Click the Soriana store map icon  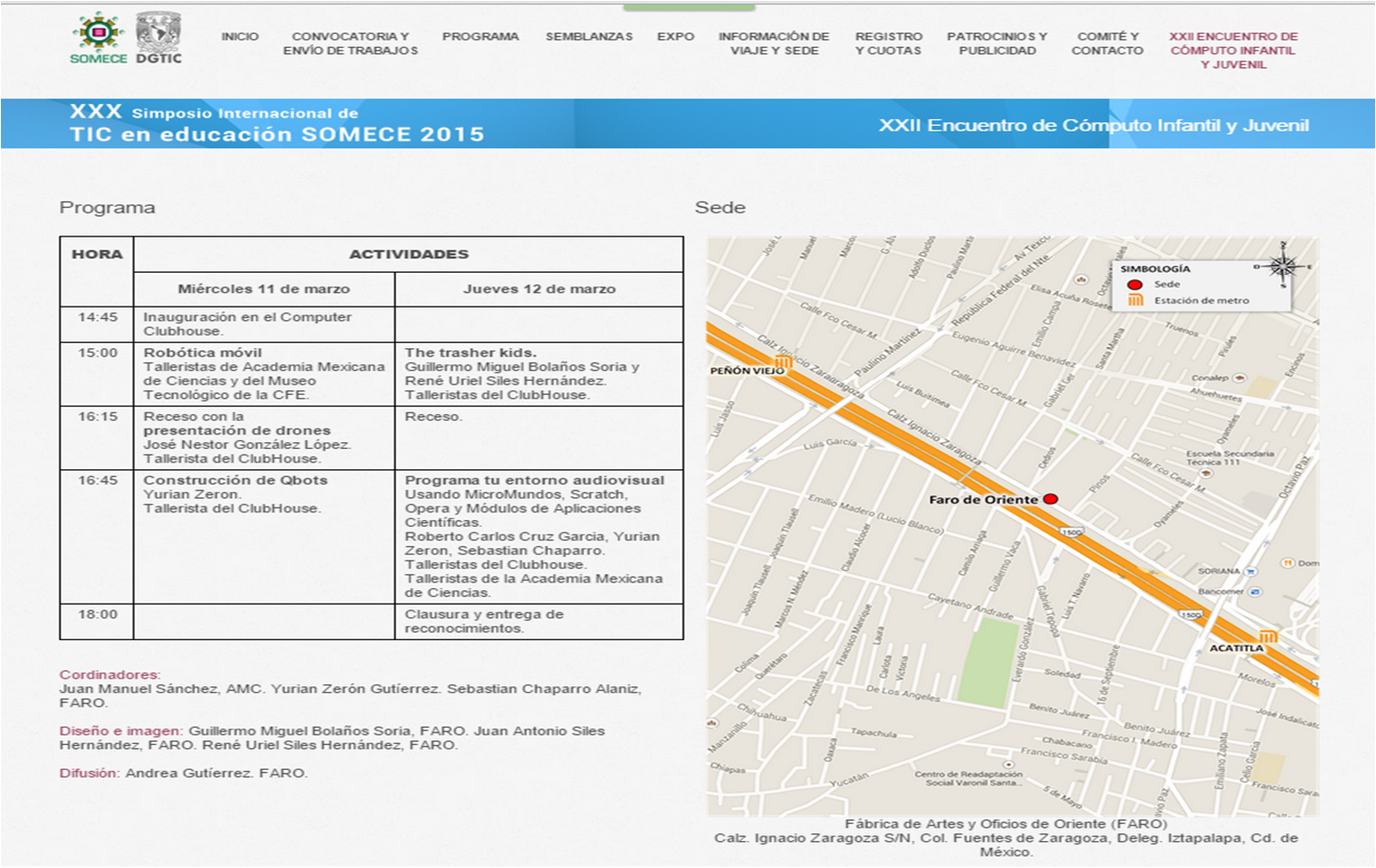[x=1250, y=571]
